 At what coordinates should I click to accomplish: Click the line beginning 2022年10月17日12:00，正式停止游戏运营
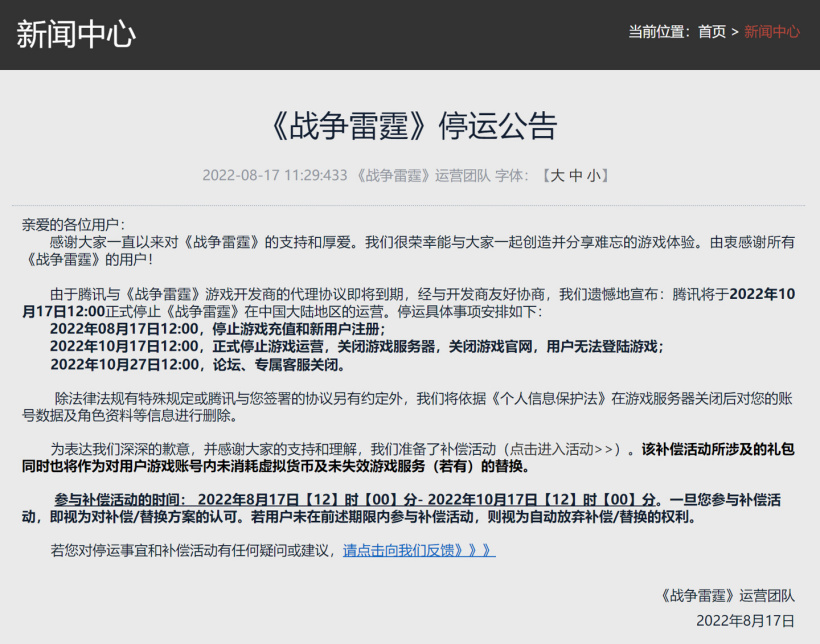357,346
